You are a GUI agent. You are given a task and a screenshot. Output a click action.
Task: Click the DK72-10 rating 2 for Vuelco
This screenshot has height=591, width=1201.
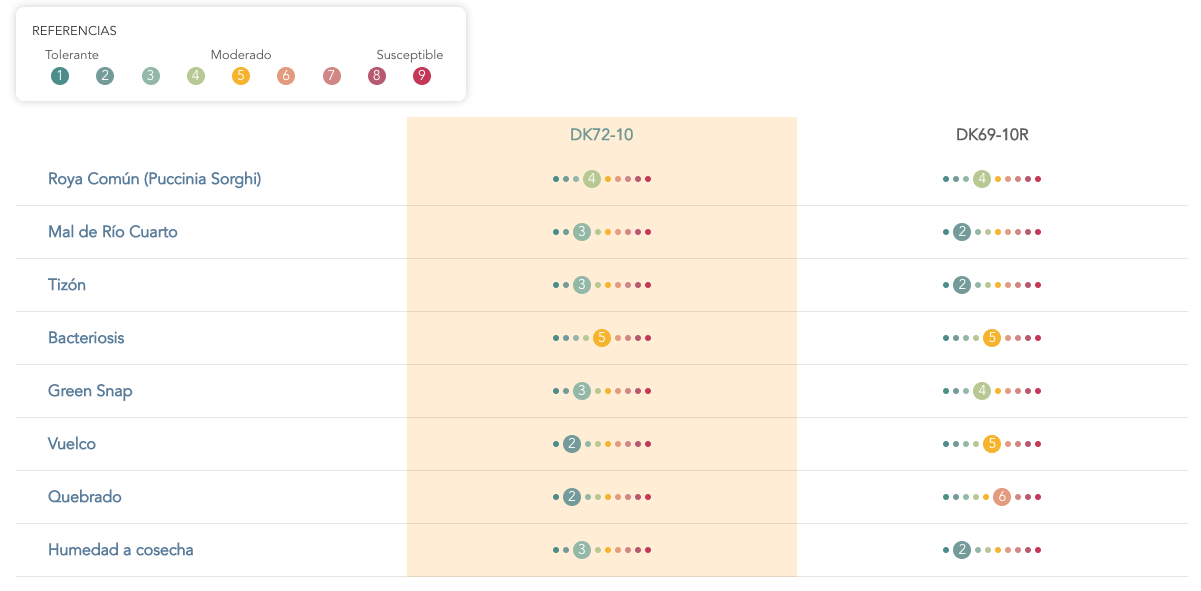pyautogui.click(x=572, y=444)
